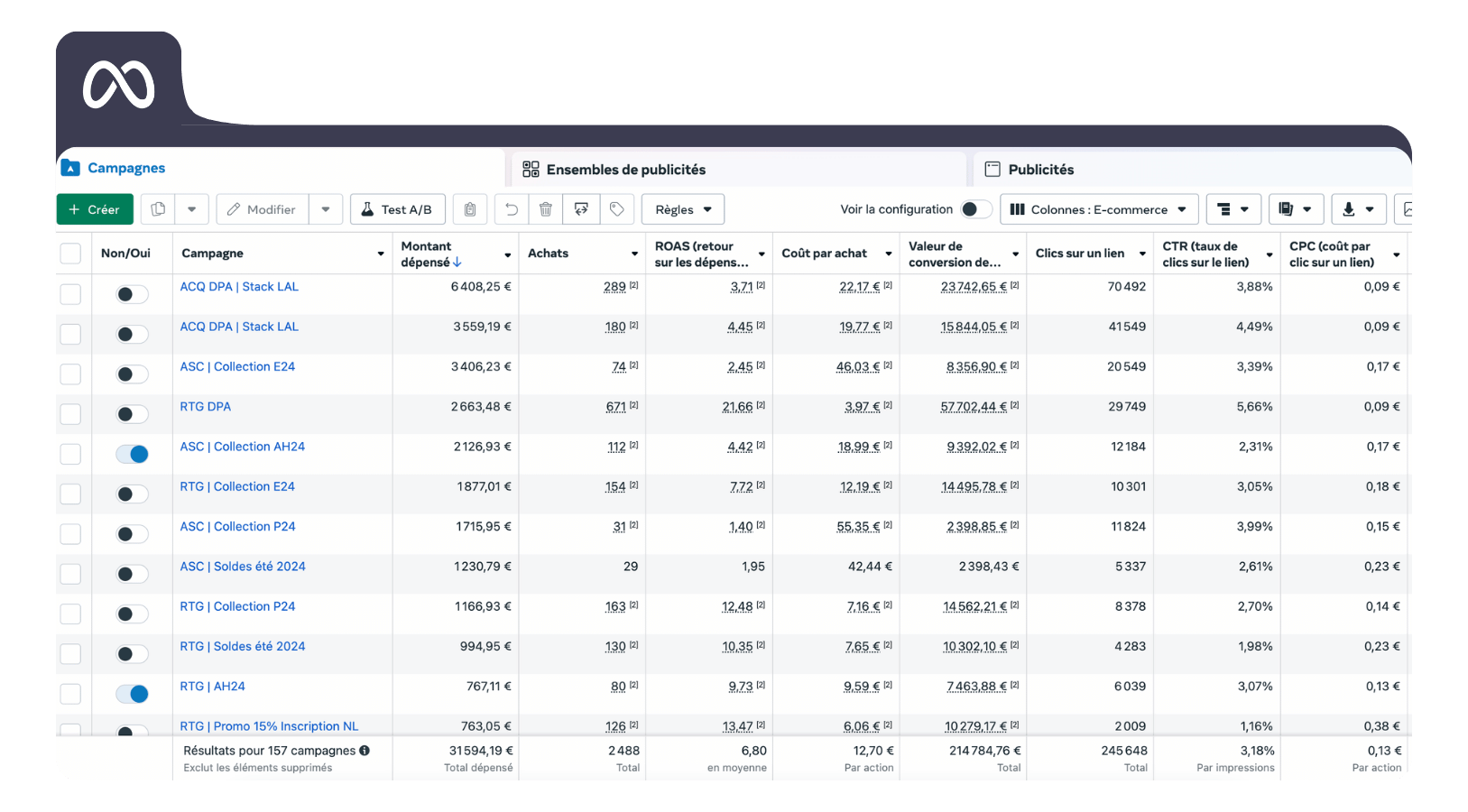The height and width of the screenshot is (812, 1468).
Task: Click the duplicate campaign icon
Action: point(158,209)
